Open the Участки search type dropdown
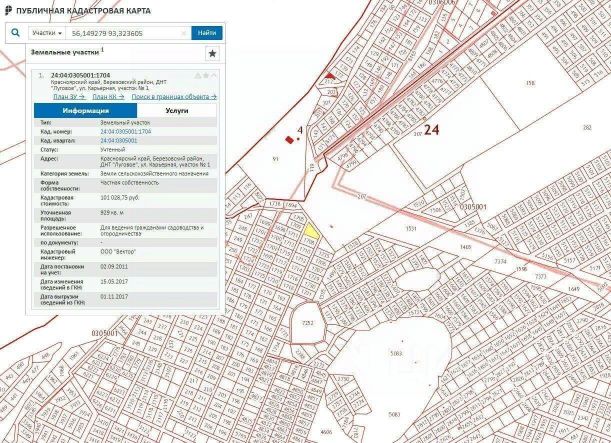This screenshot has width=611, height=443. pos(46,33)
